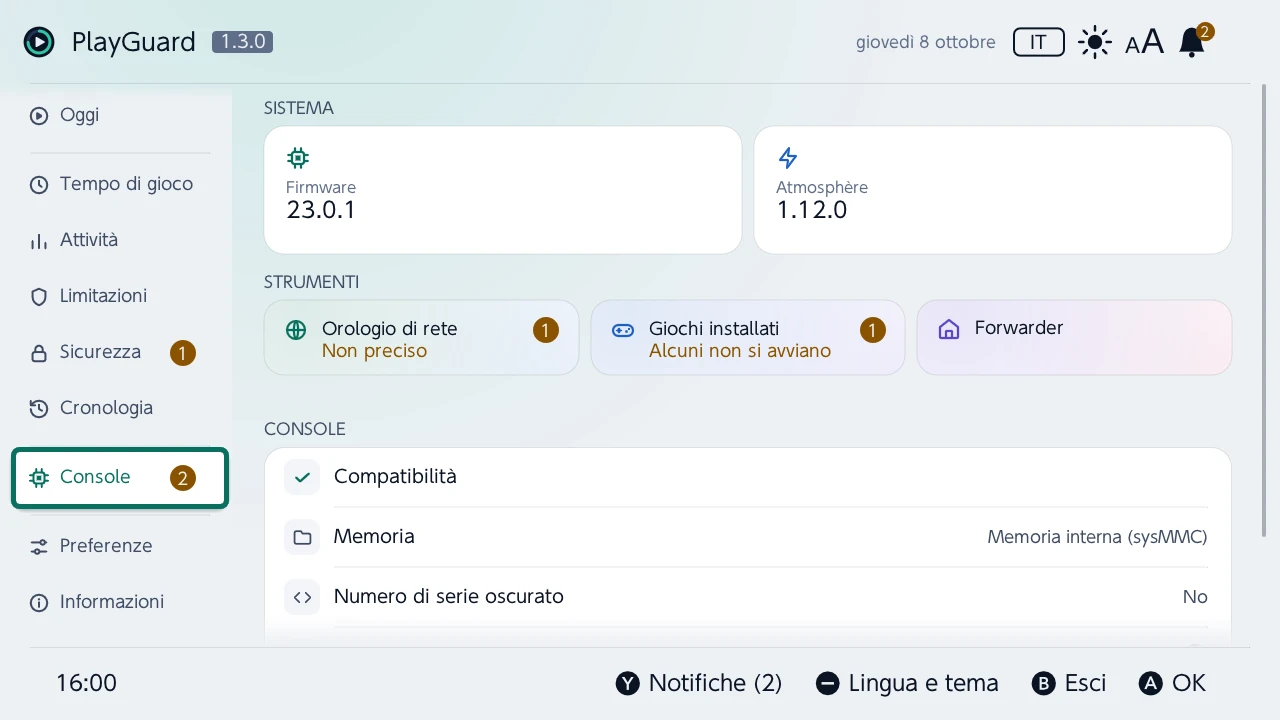Click the Compatibilità checkmark icon
The height and width of the screenshot is (720, 1280).
(302, 477)
